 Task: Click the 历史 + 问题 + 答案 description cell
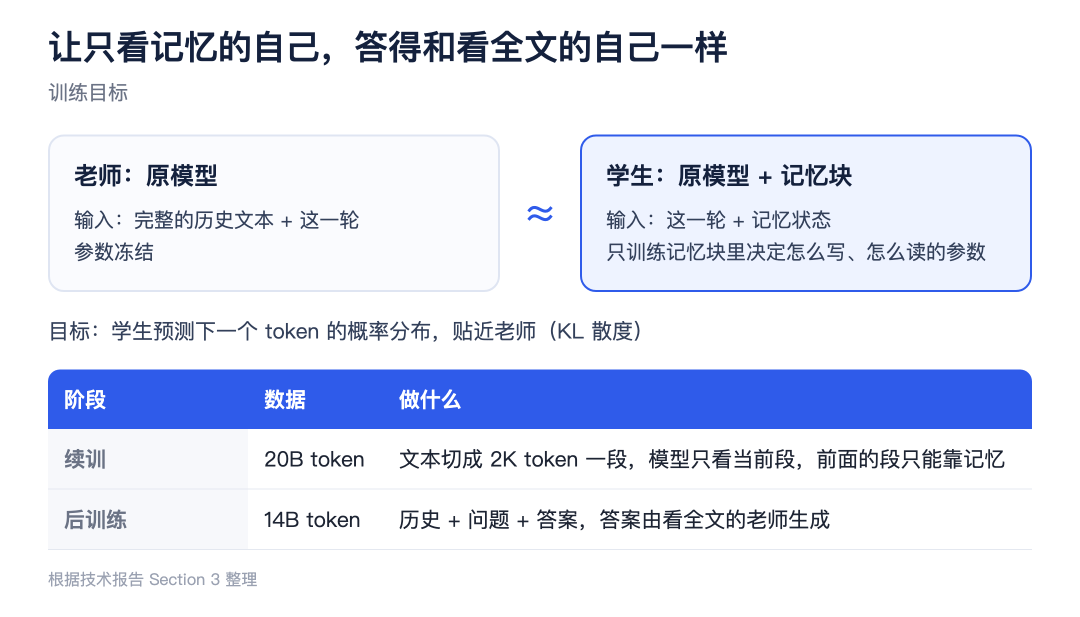pyautogui.click(x=614, y=520)
